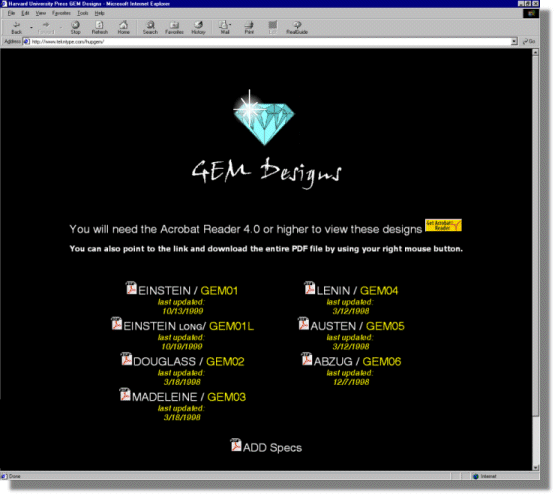Click the Stop toolbar button
The height and width of the screenshot is (496, 555).
(x=75, y=27)
